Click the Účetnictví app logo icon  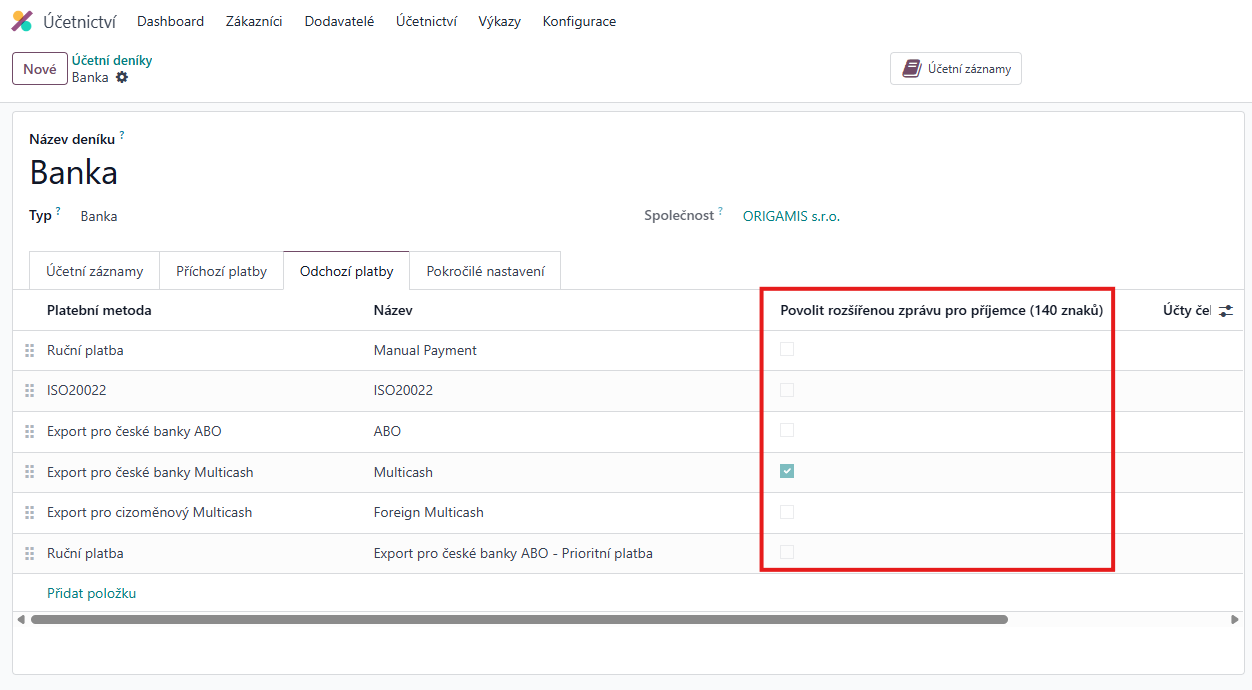click(x=22, y=21)
